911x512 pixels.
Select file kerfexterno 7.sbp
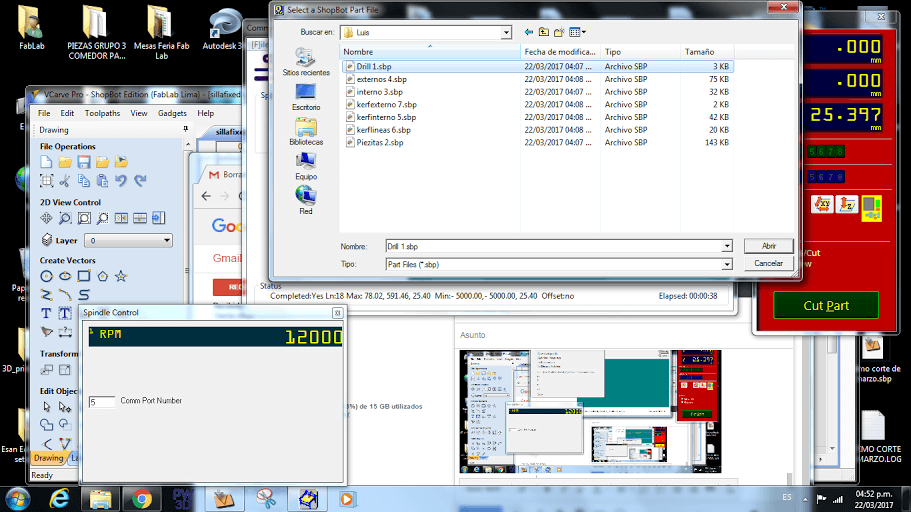pos(386,105)
